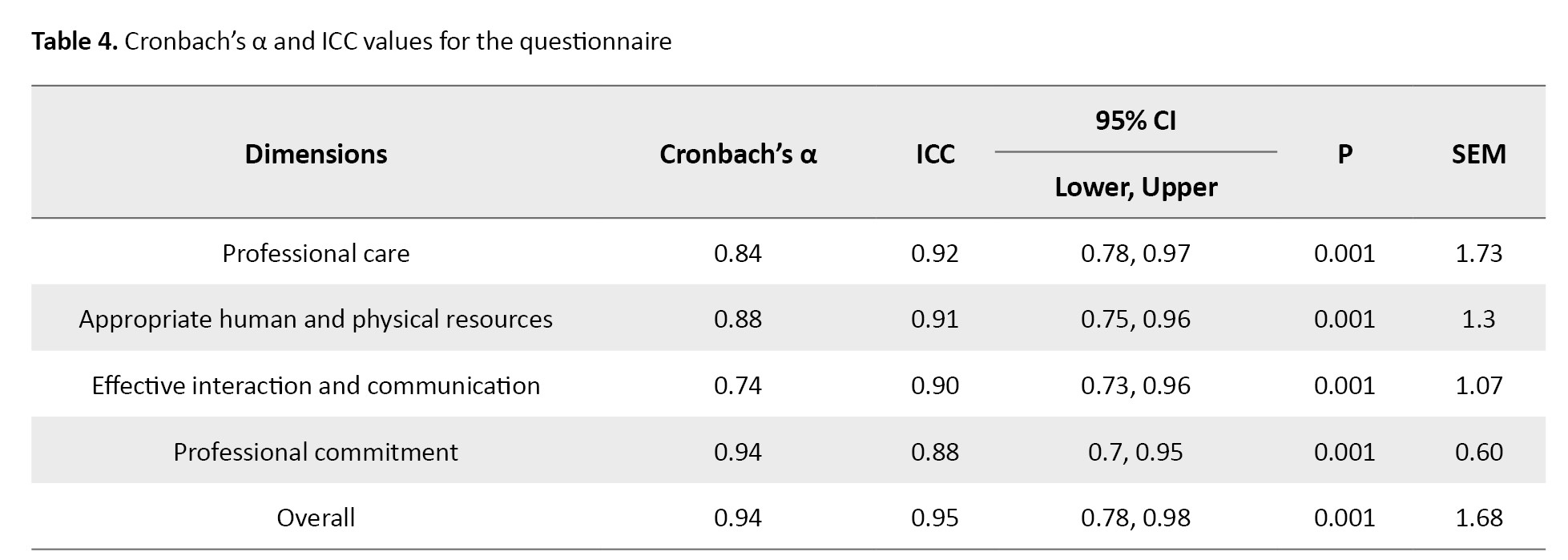Select confidence interval 0.7, 0.95
This screenshot has width=1568, height=560.
click(1135, 452)
